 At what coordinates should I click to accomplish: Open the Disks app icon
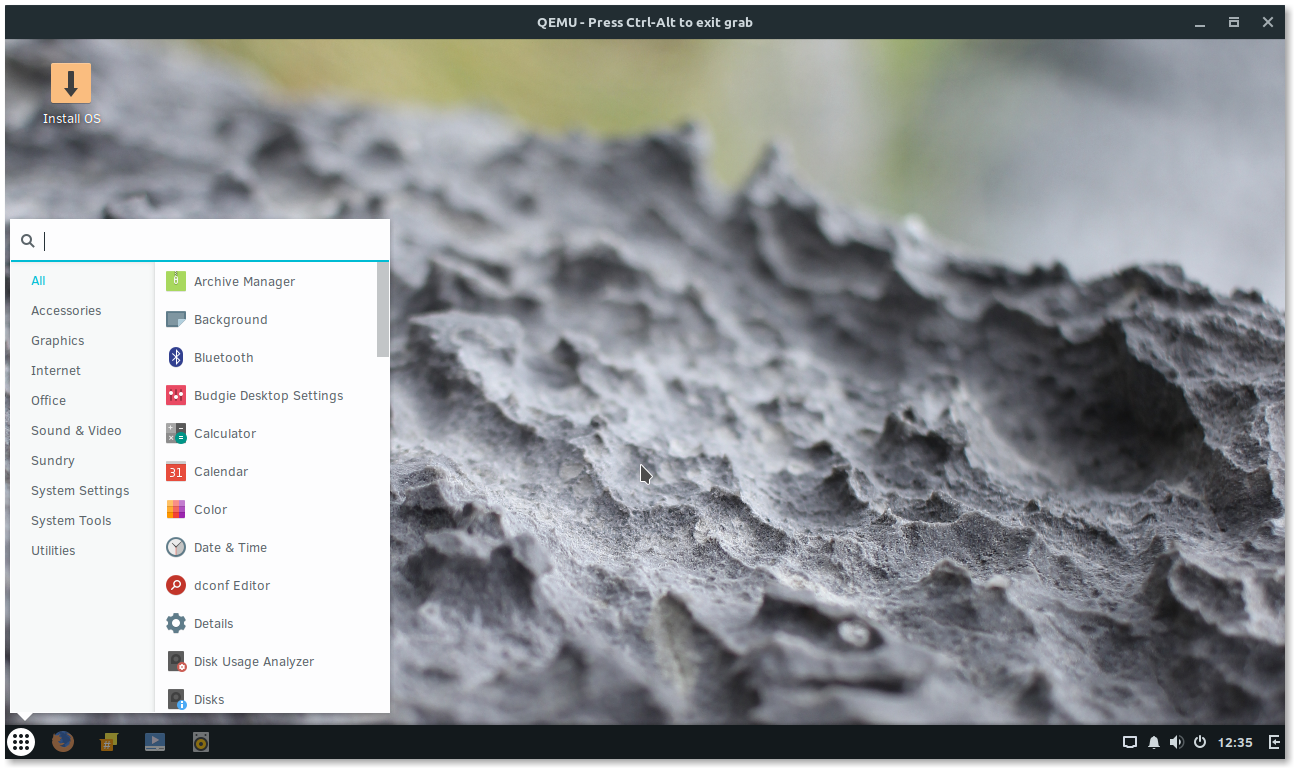tap(176, 699)
